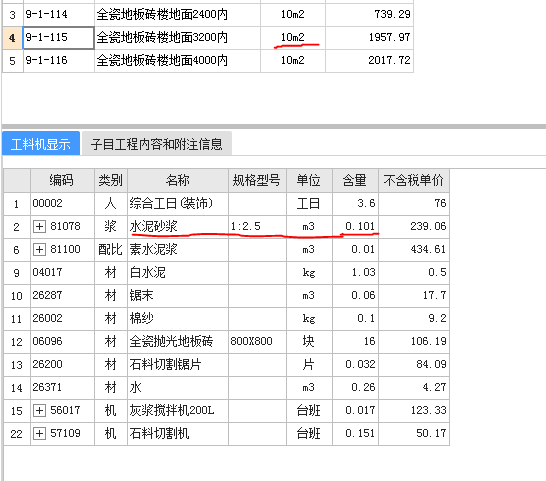Viewport: 546px width, 481px height.
Task: Click the 单位 column header
Action: point(309,180)
